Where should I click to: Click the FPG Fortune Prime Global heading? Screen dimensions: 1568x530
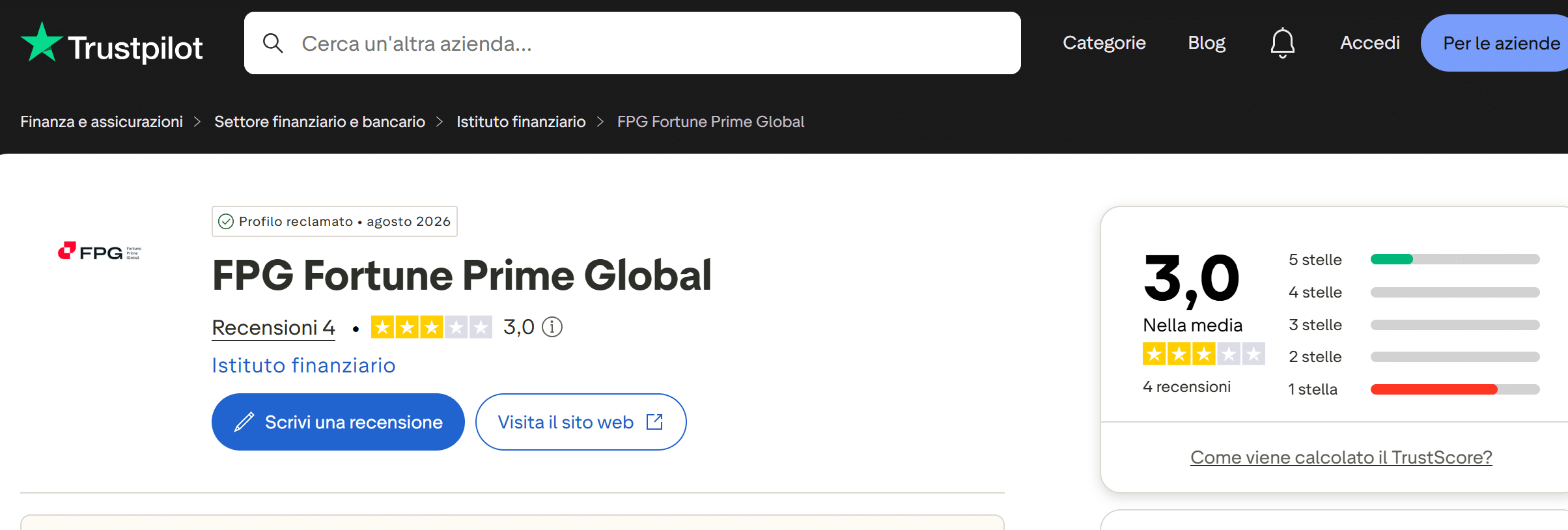462,275
